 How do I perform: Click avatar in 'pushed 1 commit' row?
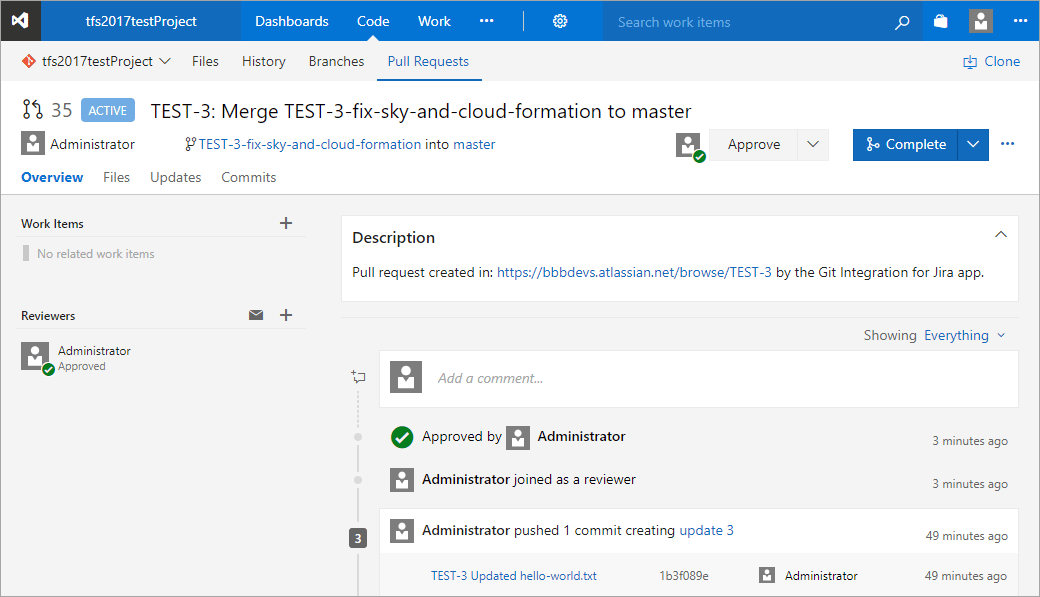coord(402,531)
